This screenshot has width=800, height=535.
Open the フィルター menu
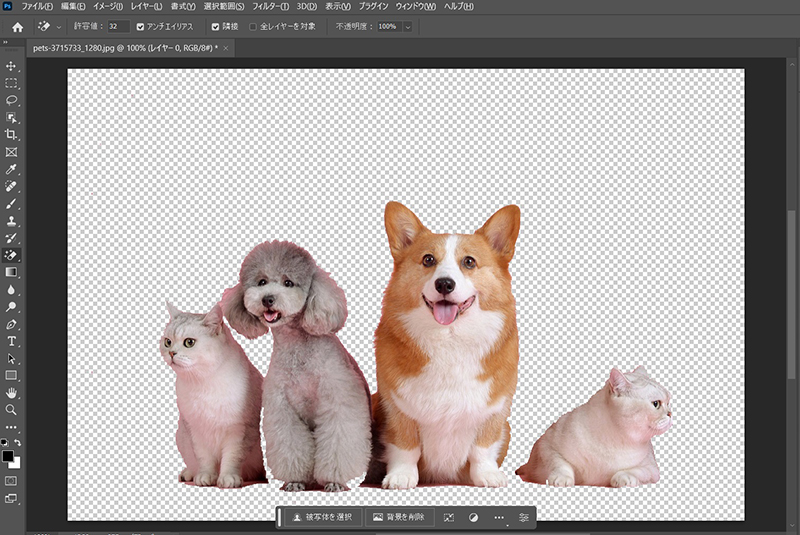(270, 6)
